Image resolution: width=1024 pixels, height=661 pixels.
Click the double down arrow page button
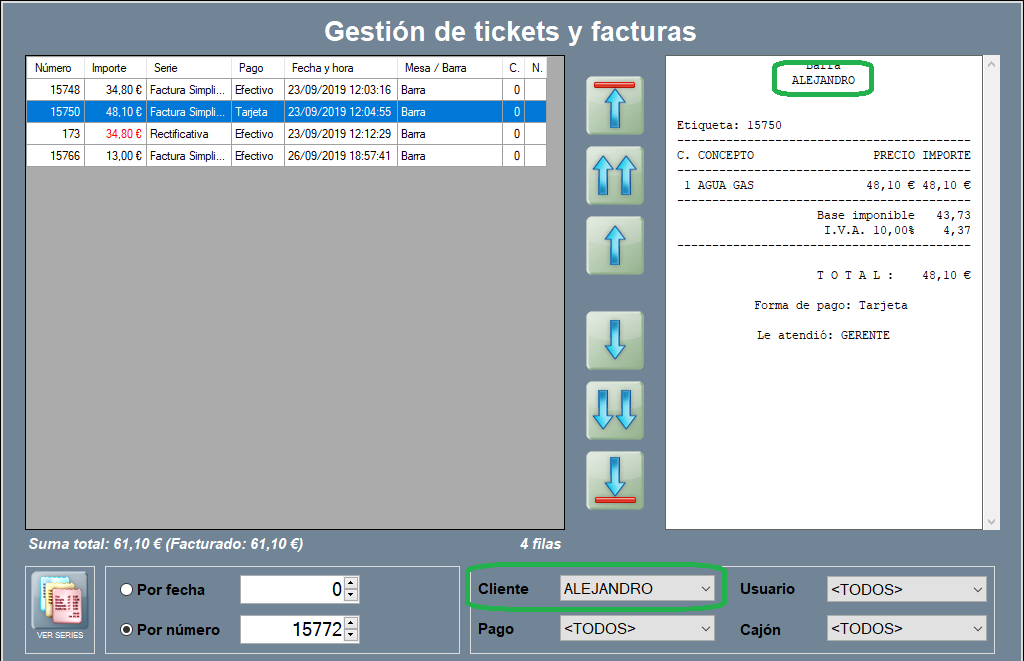(614, 410)
